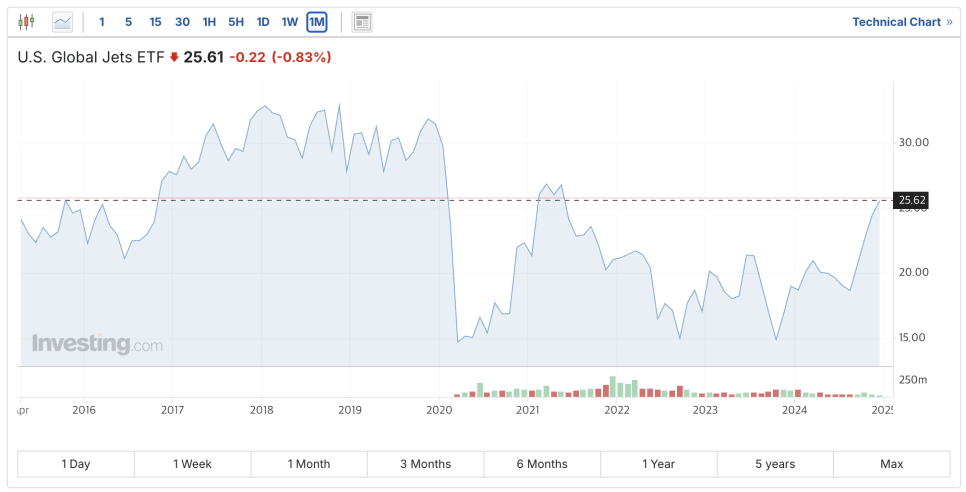Show the 1 Year range
This screenshot has height=492, width=966.
tap(659, 464)
